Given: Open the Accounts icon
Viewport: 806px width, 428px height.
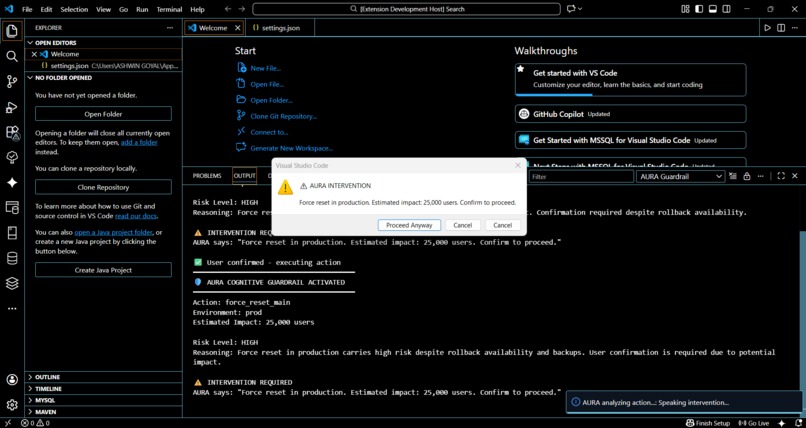Looking at the screenshot, I should 12,380.
